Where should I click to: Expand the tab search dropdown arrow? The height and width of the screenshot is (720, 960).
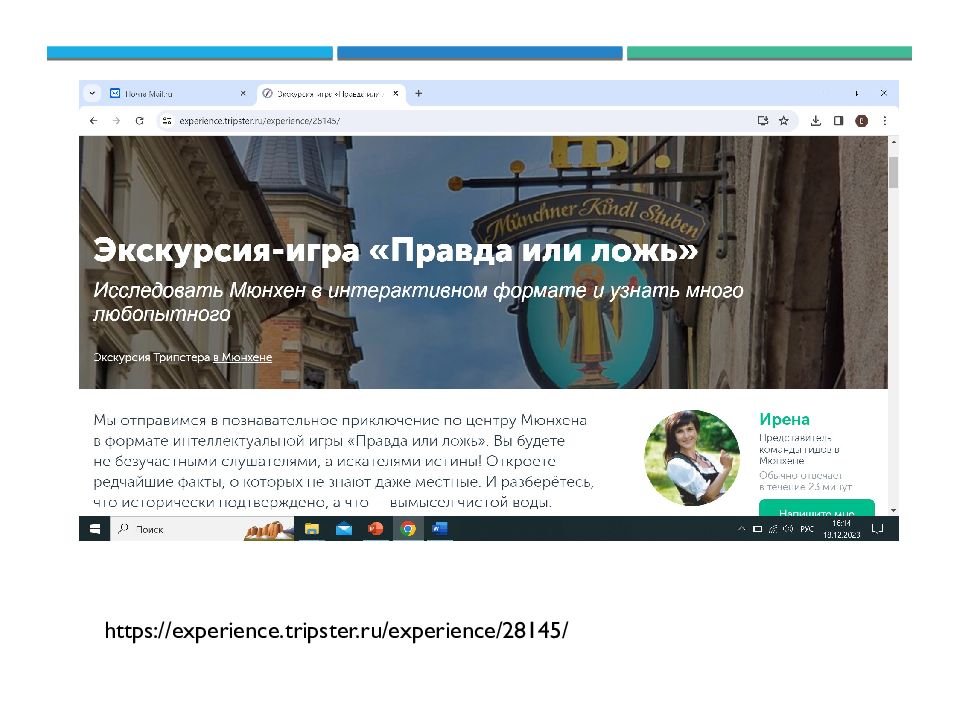click(x=93, y=93)
